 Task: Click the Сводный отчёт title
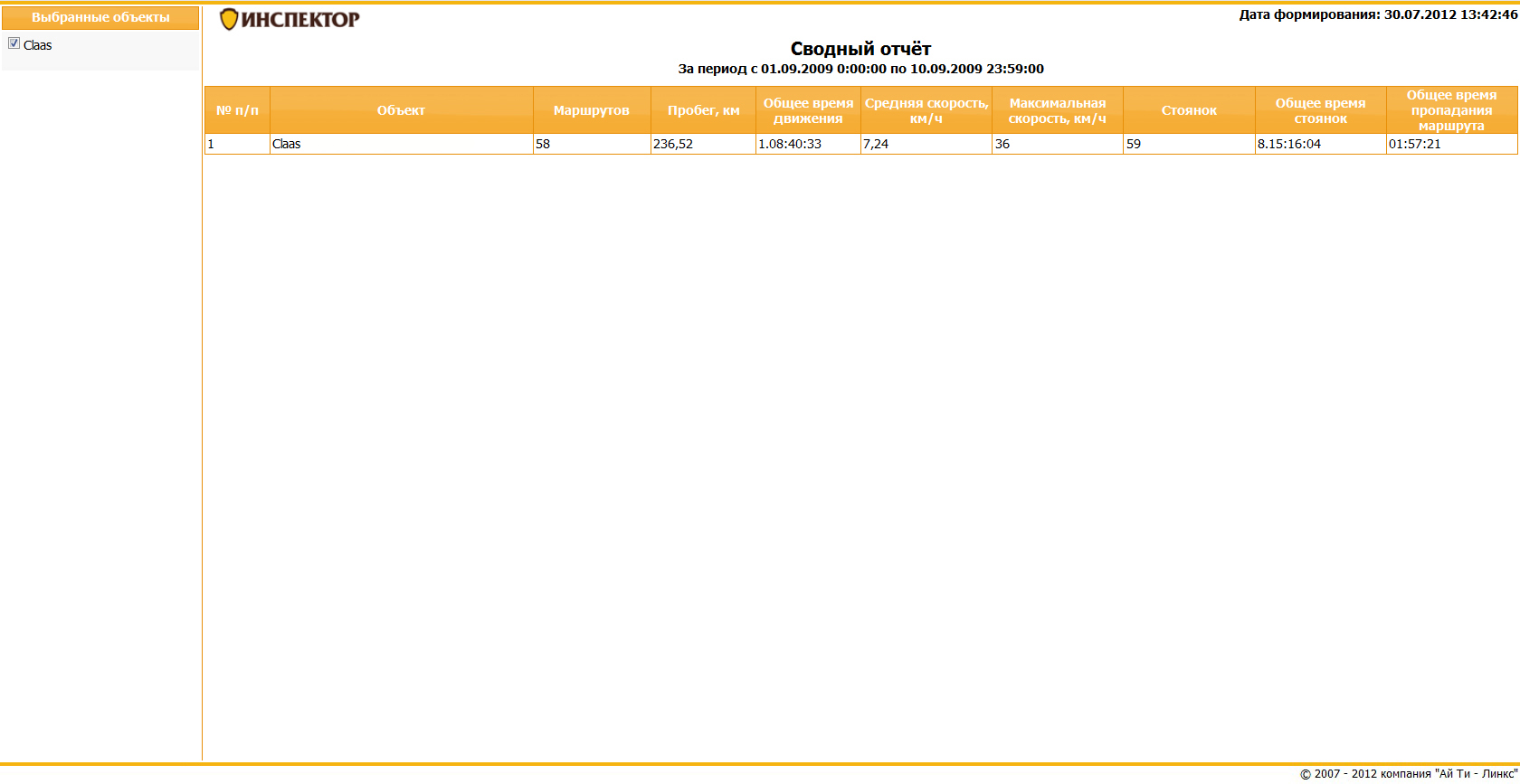(860, 49)
